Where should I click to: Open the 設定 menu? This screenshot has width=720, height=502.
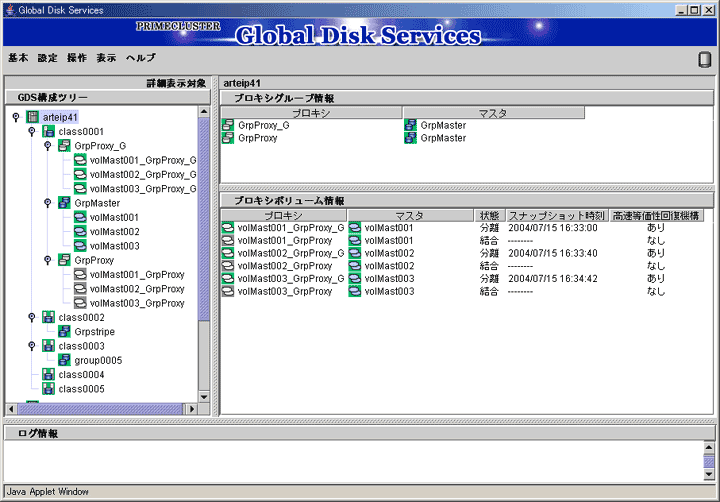[47, 58]
